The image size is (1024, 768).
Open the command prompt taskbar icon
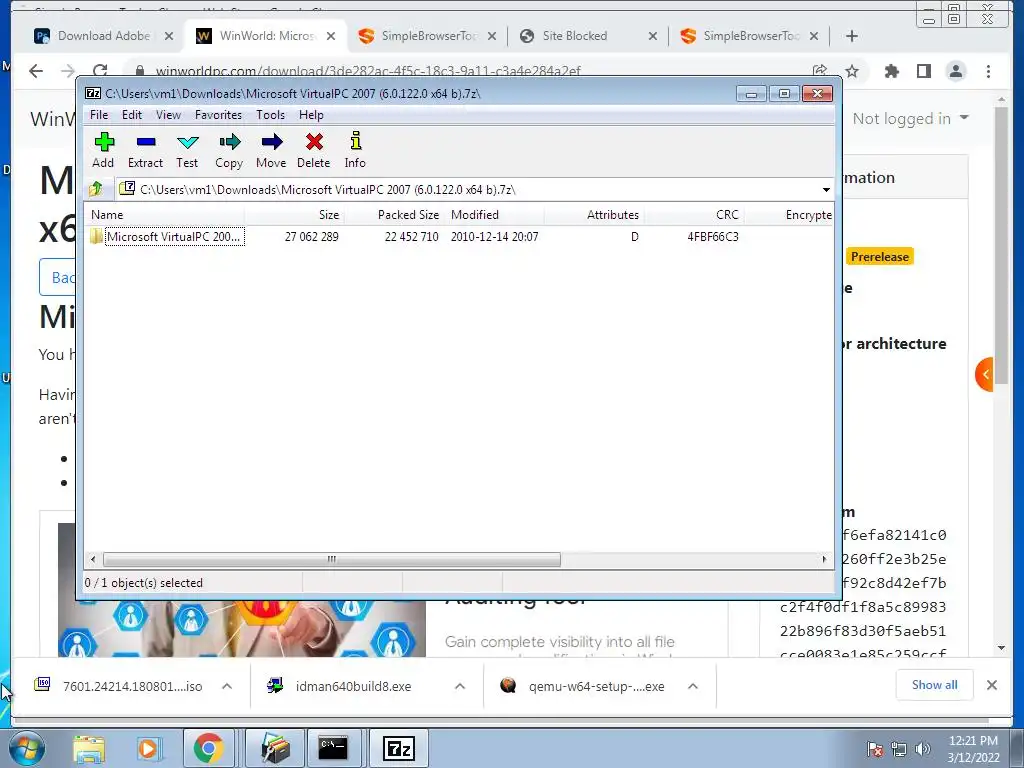pyautogui.click(x=333, y=748)
